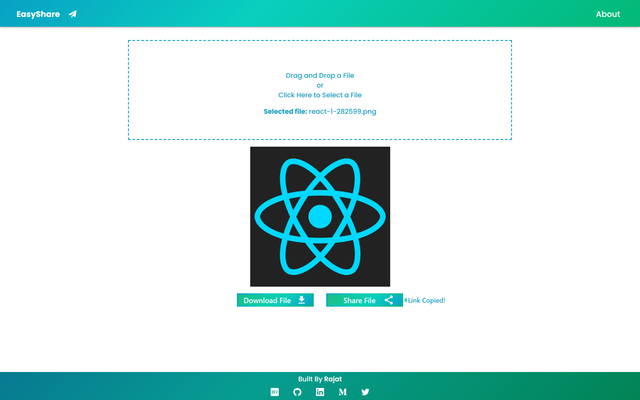Viewport: 640px width, 400px height.
Task: Open the Twitter bird icon in footer
Action: [x=365, y=392]
